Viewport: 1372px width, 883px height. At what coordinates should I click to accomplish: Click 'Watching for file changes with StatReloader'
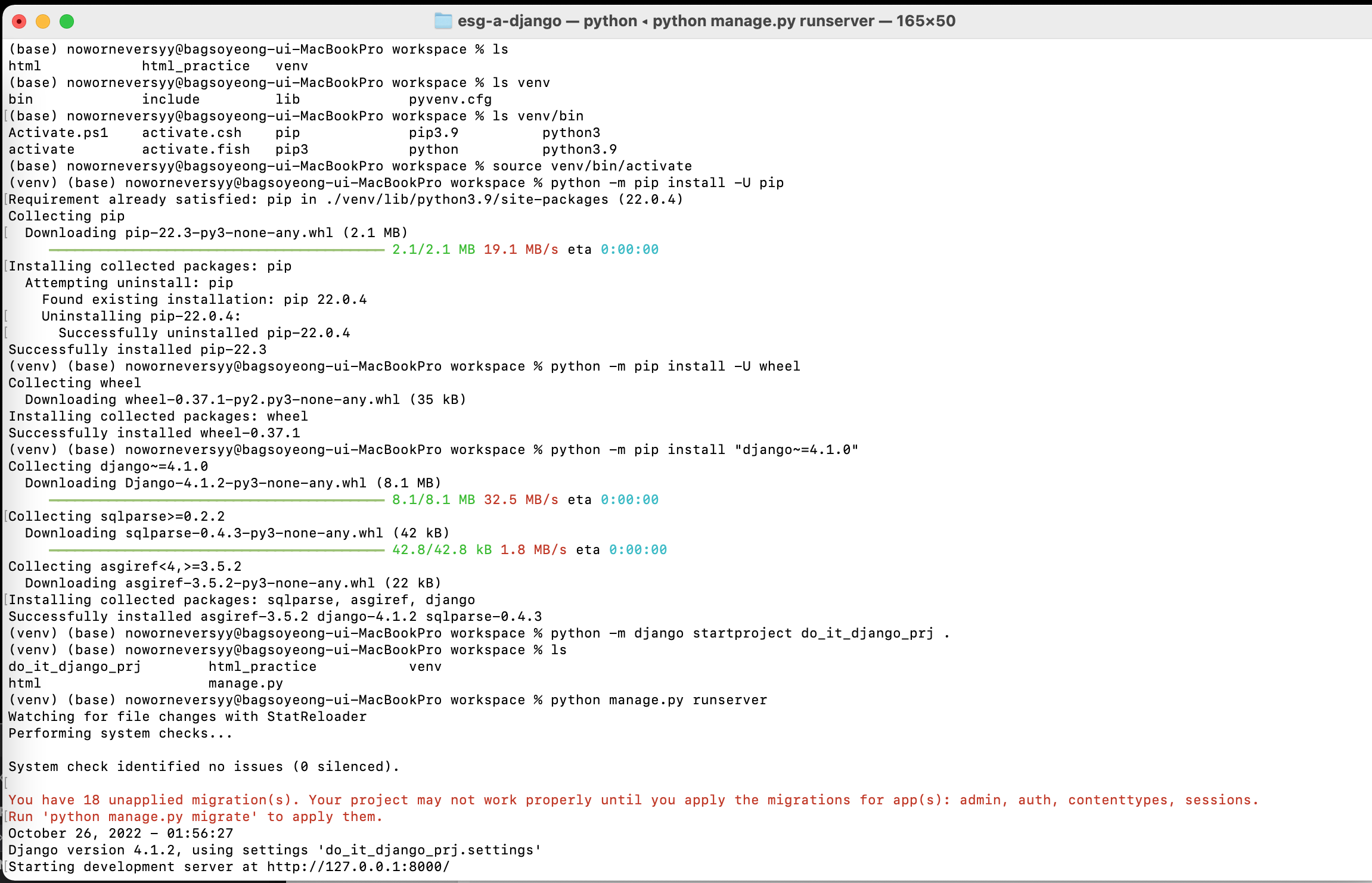coord(188,717)
